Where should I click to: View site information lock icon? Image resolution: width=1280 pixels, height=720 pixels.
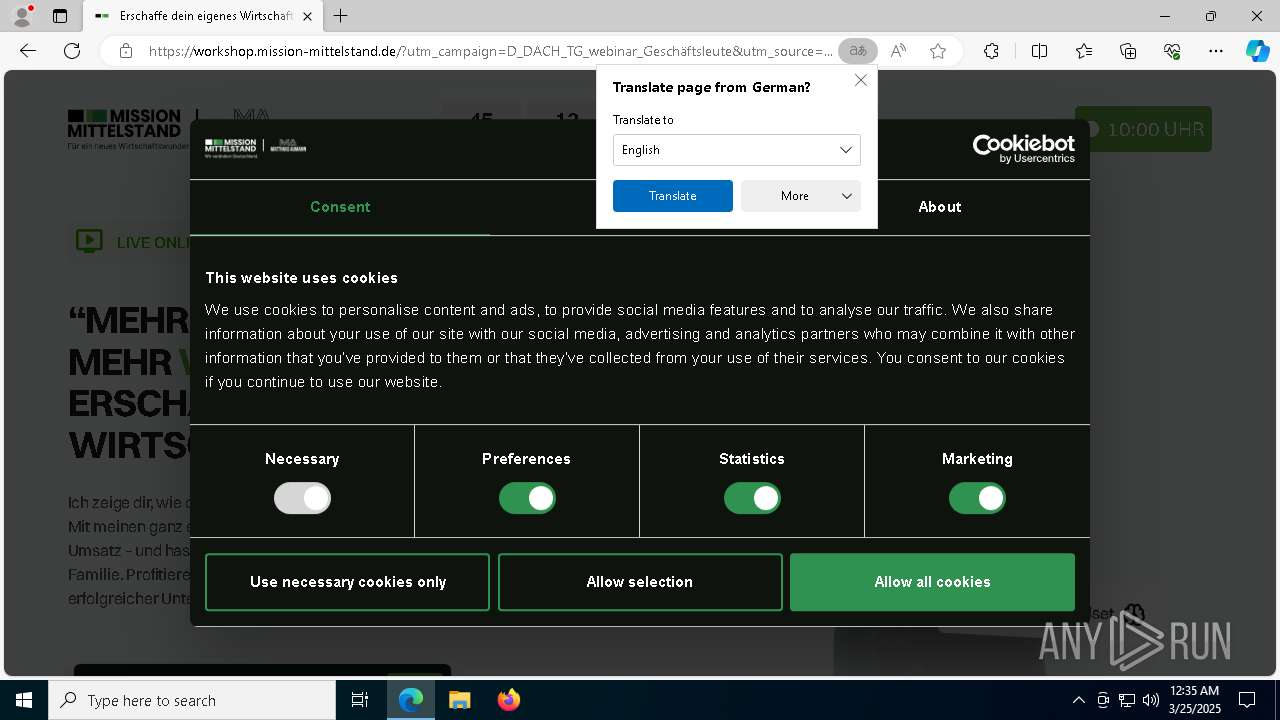pyautogui.click(x=126, y=51)
